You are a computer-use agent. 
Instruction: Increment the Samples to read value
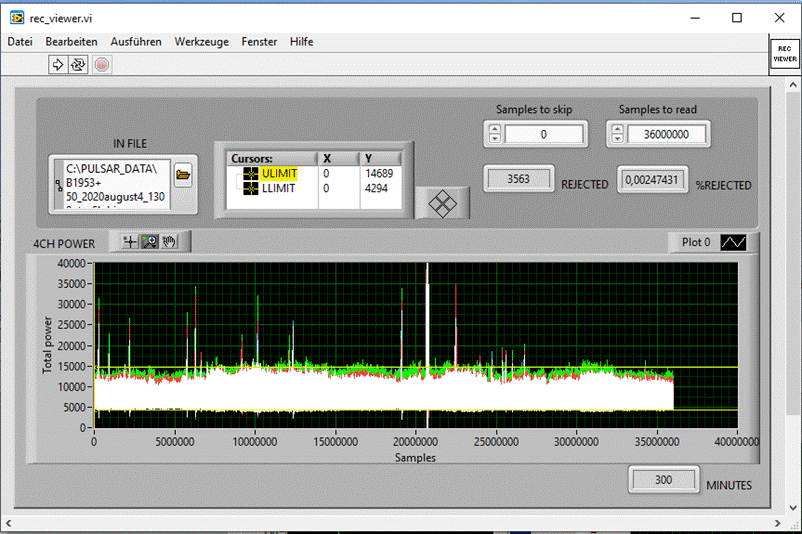617,129
